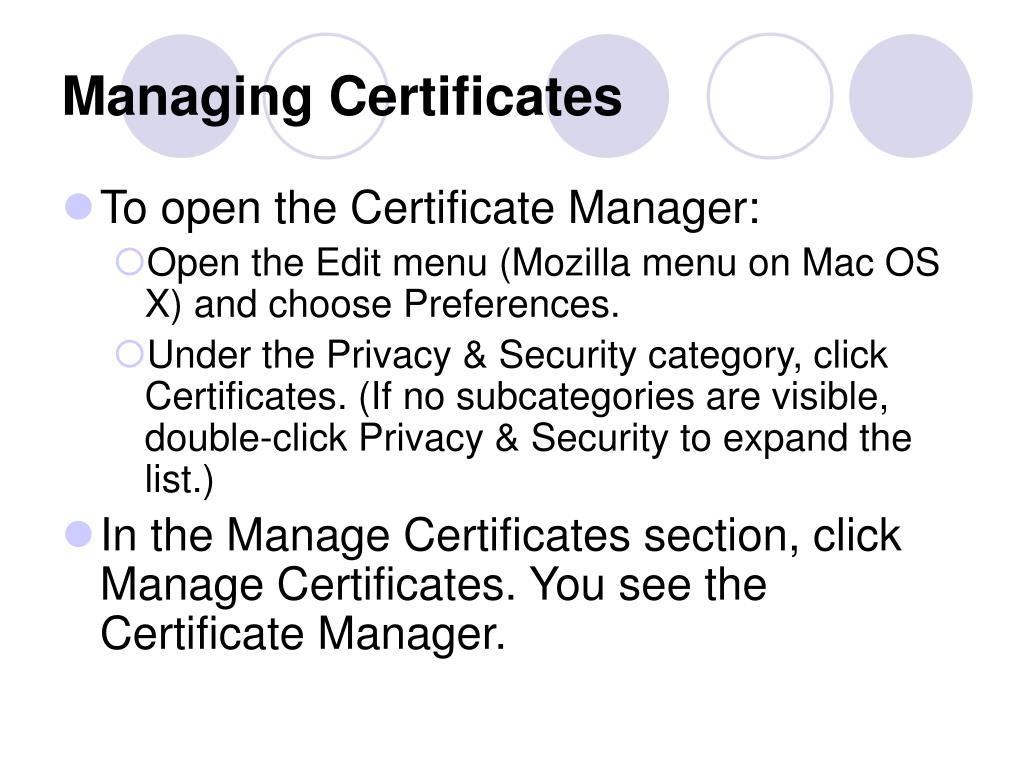Select the filled circle behind the title's ending "tes"
The image size is (1024, 768).
click(607, 96)
